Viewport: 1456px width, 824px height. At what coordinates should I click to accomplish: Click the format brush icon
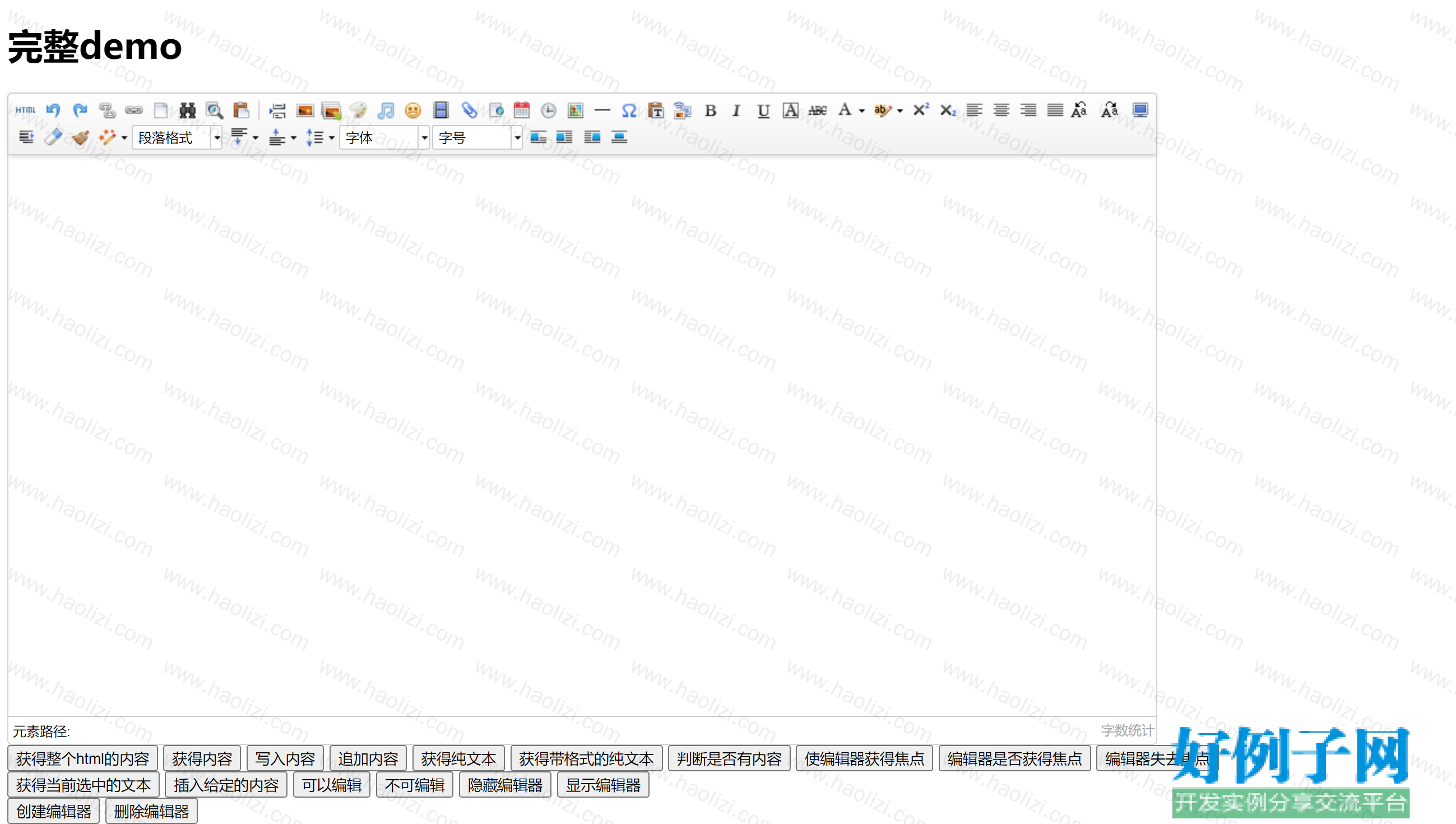(80, 137)
